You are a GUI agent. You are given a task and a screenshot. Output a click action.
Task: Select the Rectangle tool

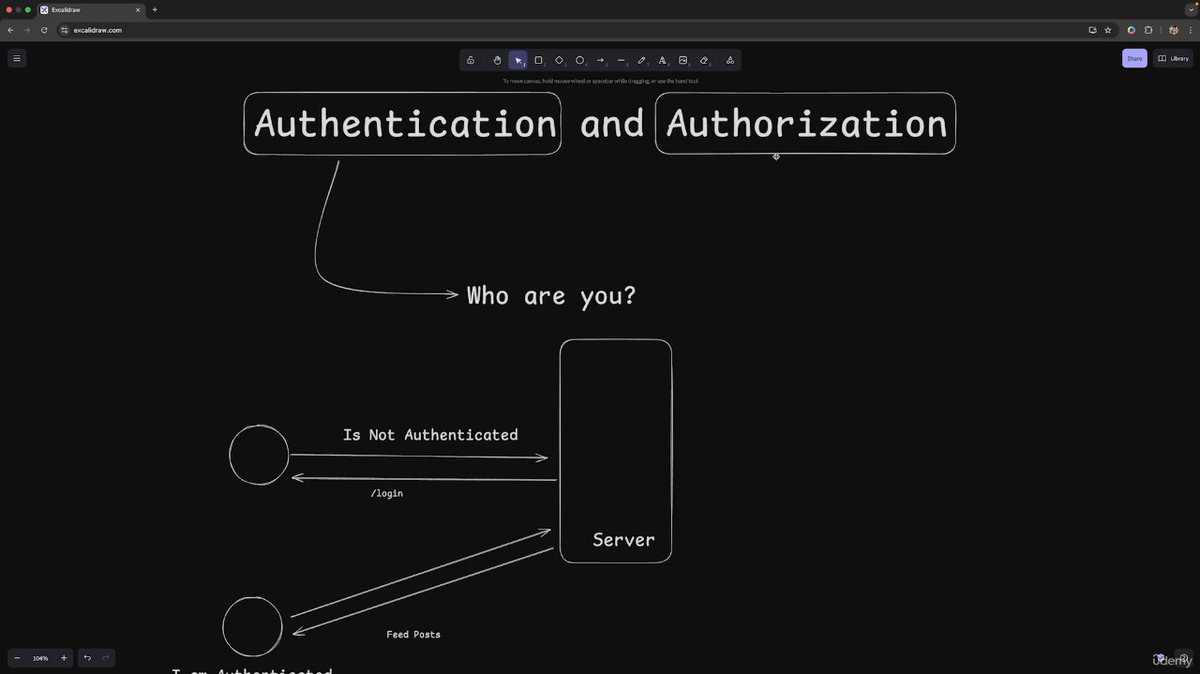(539, 60)
